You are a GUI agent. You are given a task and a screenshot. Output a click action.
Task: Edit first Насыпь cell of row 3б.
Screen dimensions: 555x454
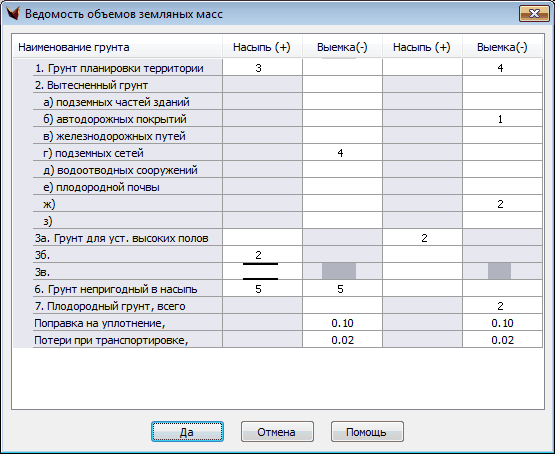pyautogui.click(x=262, y=255)
